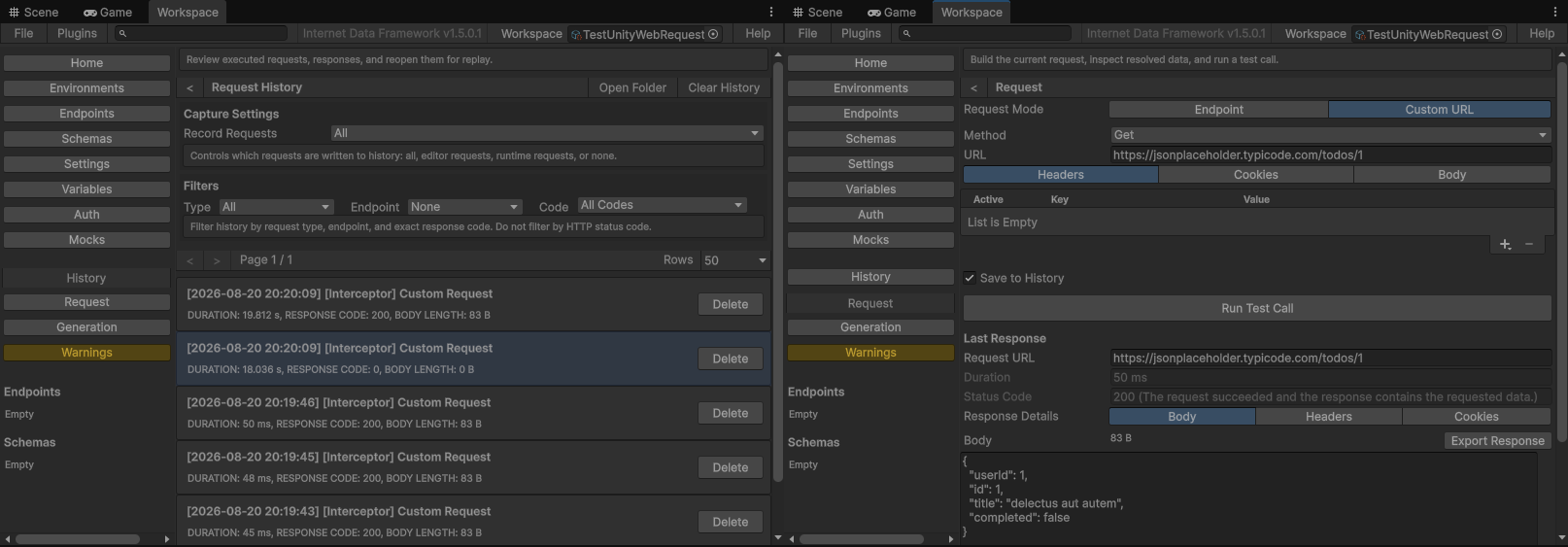Switch to the request Headers tab
The width and height of the screenshot is (1568, 547).
(1061, 175)
